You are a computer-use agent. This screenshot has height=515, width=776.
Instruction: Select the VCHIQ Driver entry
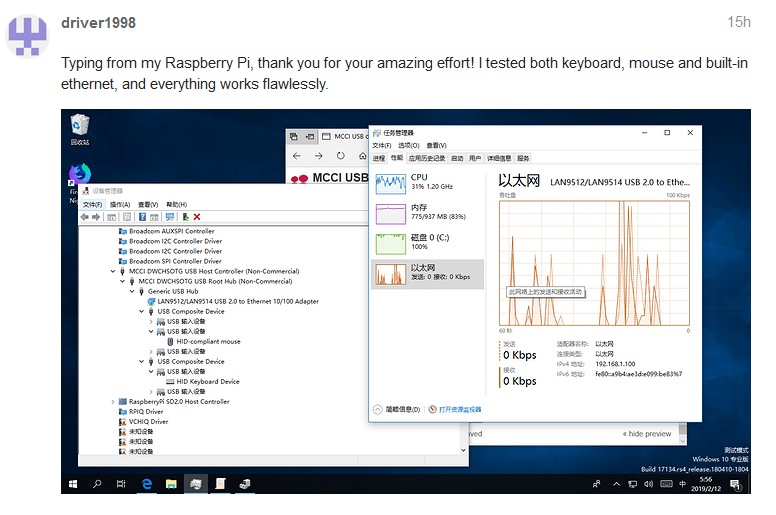tap(144, 421)
